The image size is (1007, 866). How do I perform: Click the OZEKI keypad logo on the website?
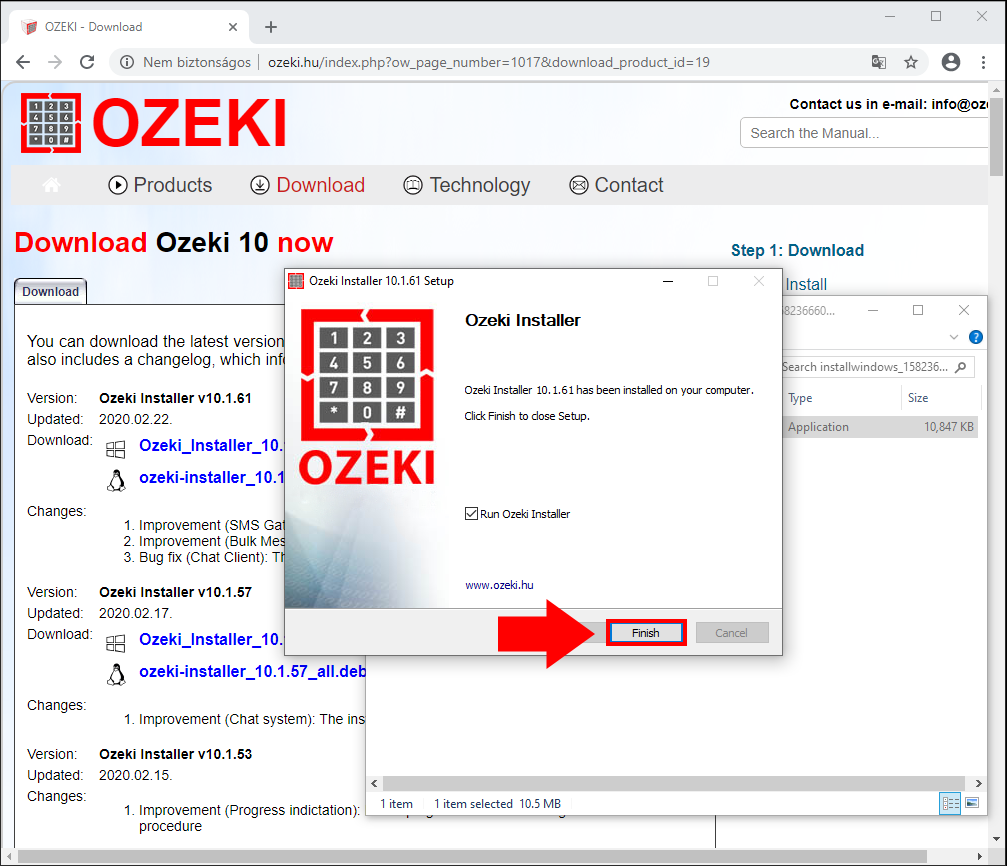click(x=51, y=123)
